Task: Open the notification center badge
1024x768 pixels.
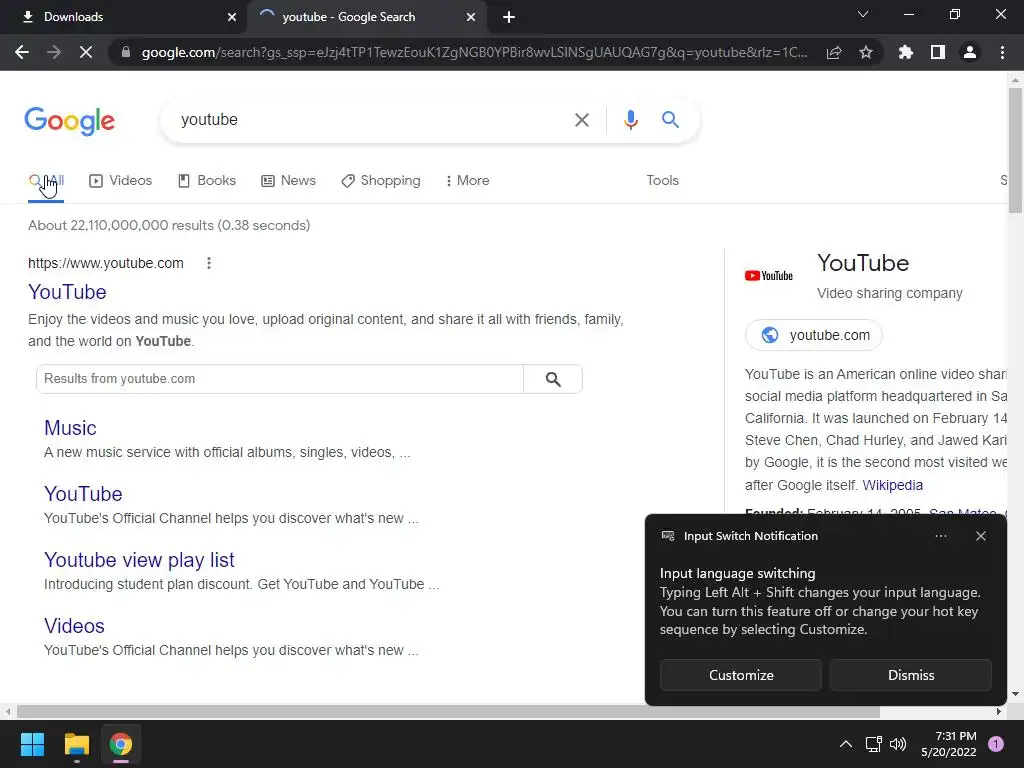Action: tap(995, 744)
